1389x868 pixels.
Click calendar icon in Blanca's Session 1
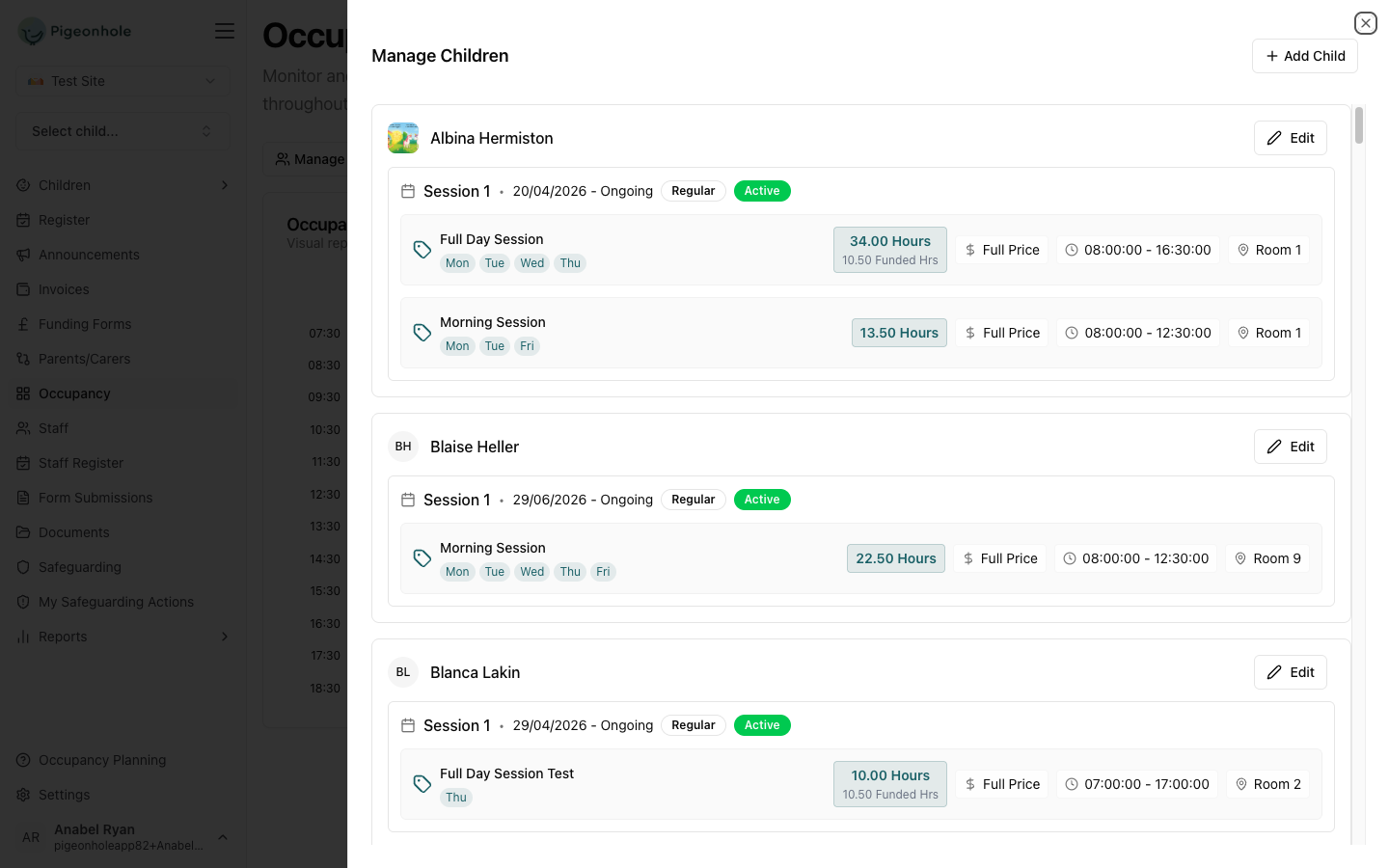pyautogui.click(x=408, y=725)
